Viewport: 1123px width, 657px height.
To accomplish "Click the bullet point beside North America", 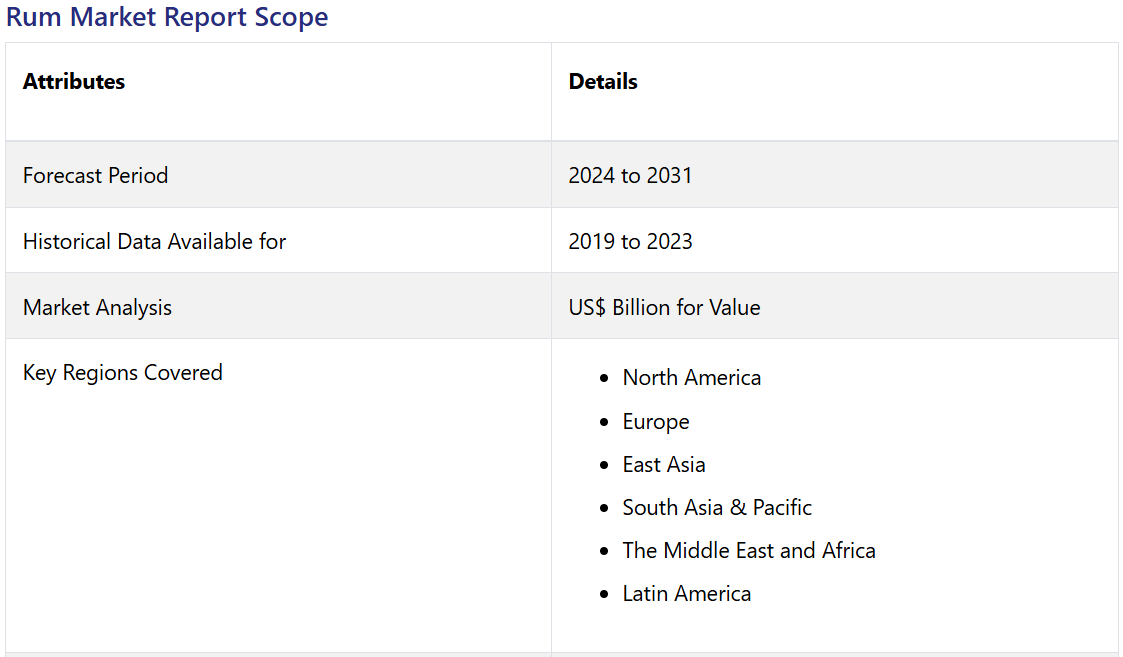I will pyautogui.click(x=603, y=379).
